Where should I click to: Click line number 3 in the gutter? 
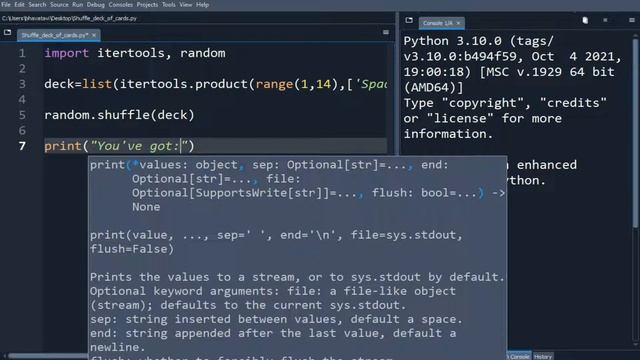click(22, 84)
